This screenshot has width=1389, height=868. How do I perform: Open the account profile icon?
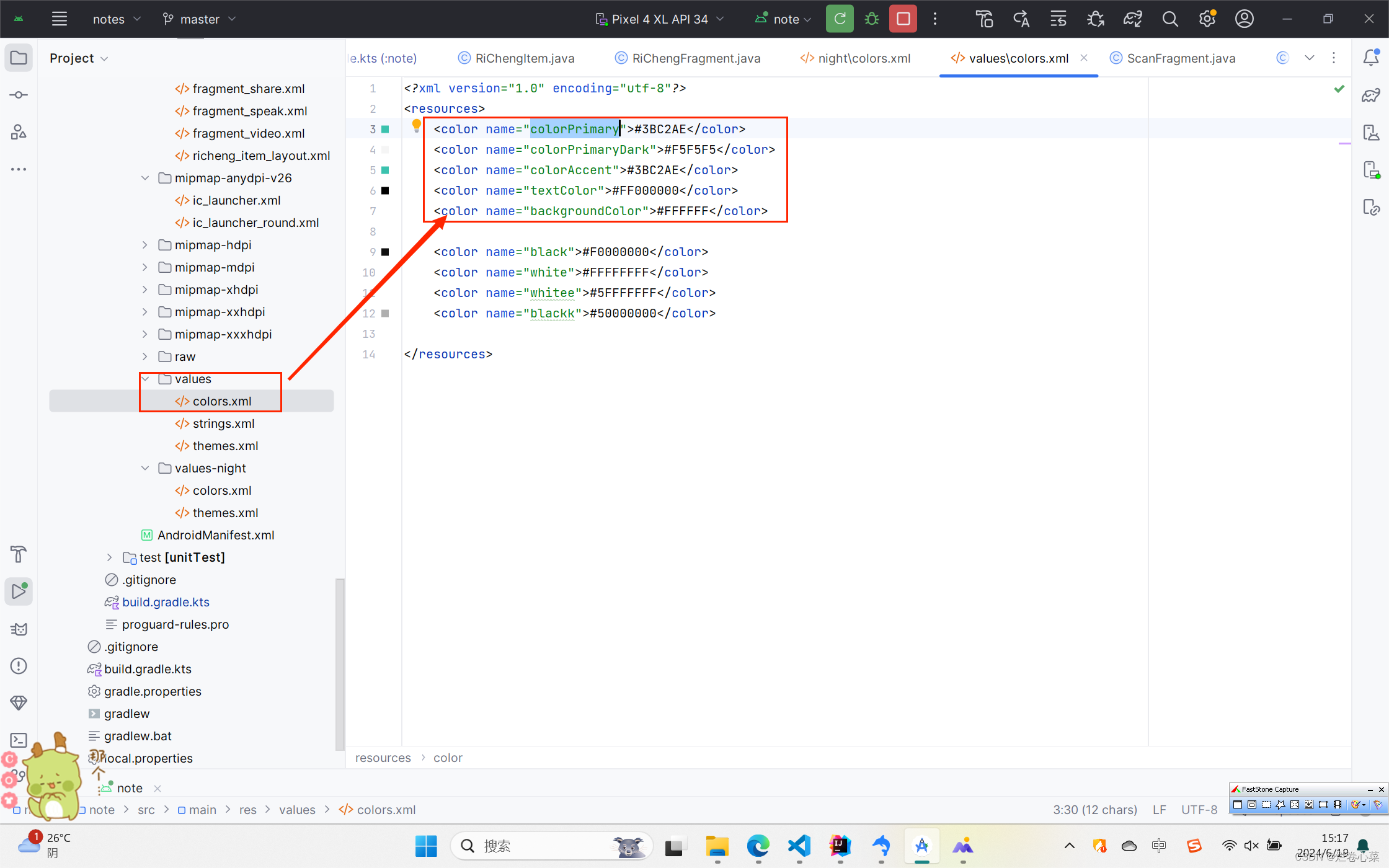tap(1244, 19)
